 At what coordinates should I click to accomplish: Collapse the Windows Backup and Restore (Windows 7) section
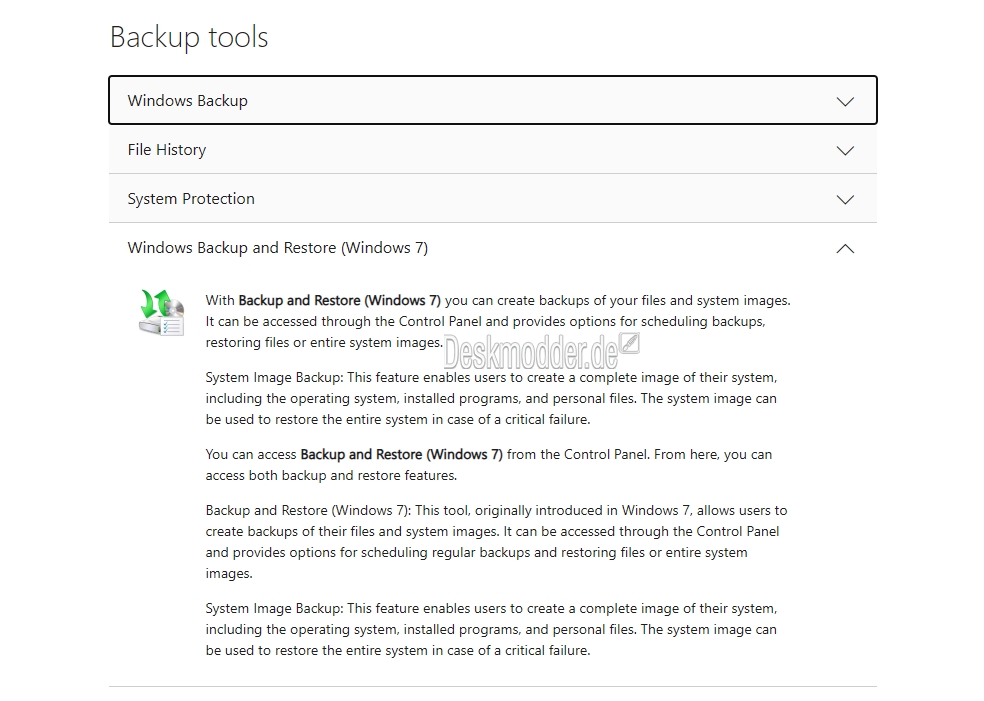pyautogui.click(x=493, y=248)
